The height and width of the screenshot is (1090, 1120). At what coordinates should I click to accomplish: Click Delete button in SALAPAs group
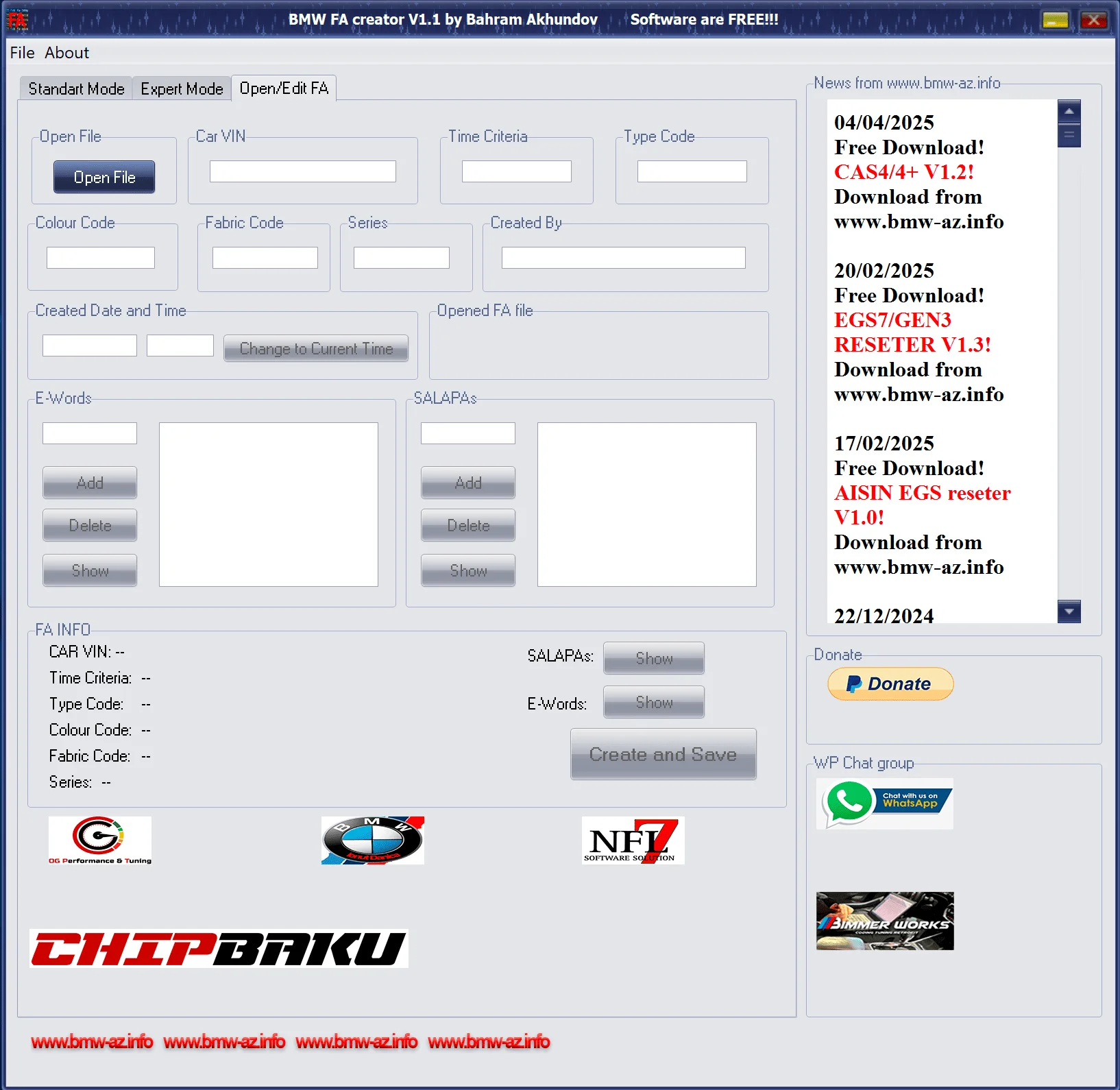tap(468, 525)
